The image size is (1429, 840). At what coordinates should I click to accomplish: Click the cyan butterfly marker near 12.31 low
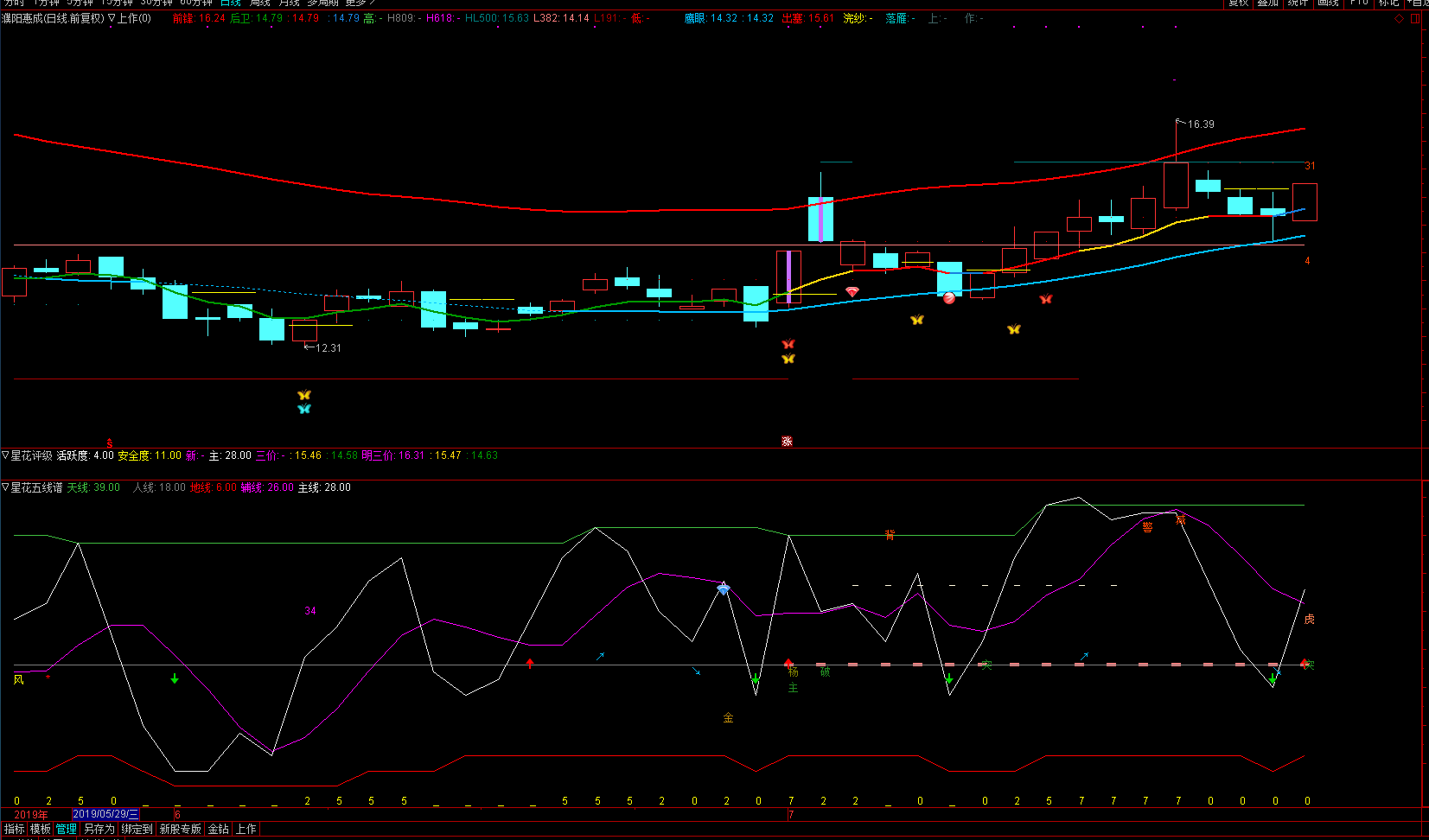(304, 409)
